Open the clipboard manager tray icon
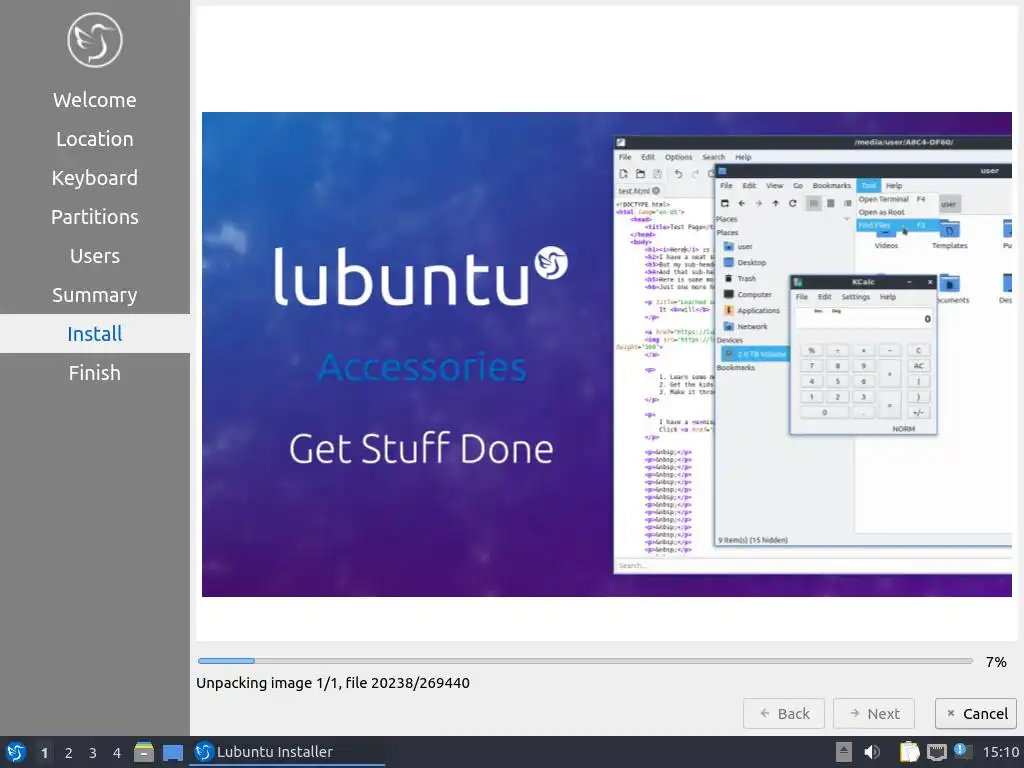This screenshot has width=1024, height=768. click(909, 752)
